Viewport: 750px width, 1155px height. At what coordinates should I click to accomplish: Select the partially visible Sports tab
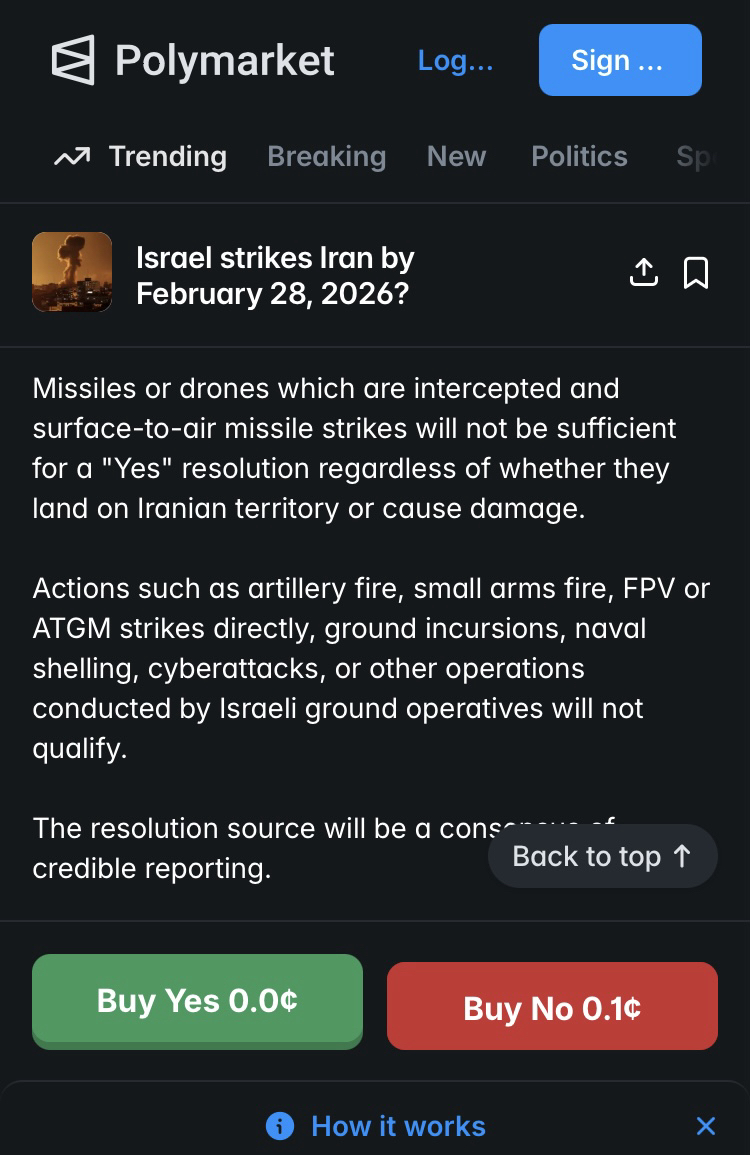coord(696,157)
